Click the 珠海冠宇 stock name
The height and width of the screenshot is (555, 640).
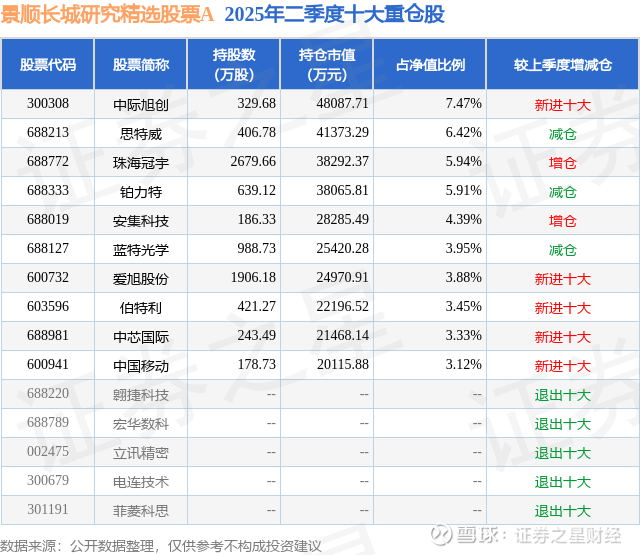pyautogui.click(x=141, y=163)
